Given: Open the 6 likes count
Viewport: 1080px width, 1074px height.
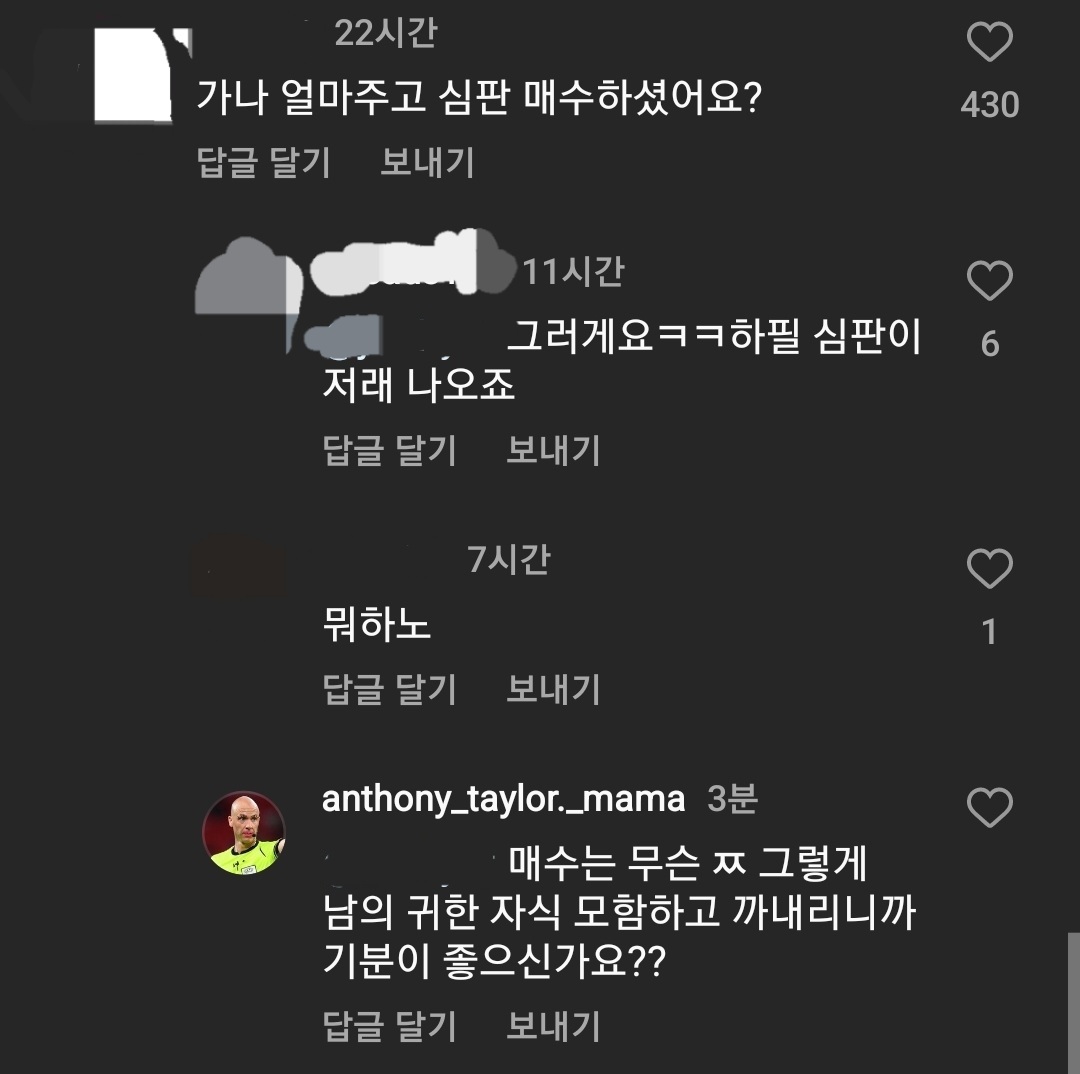Looking at the screenshot, I should coord(989,344).
